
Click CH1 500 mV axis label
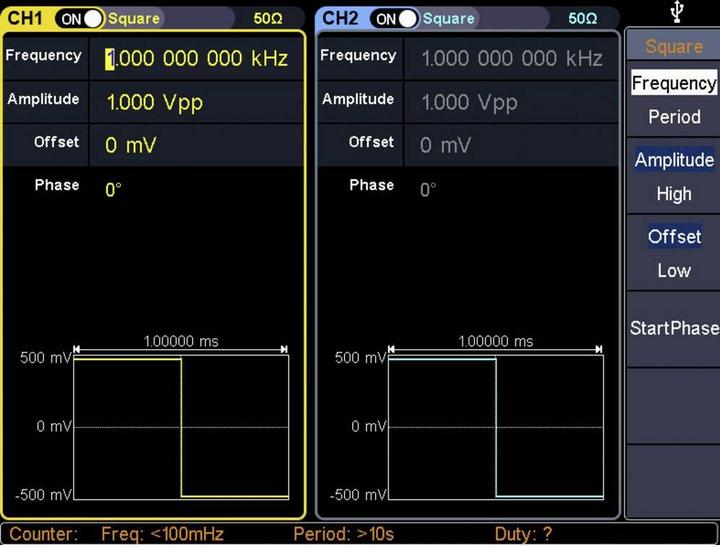pos(45,357)
